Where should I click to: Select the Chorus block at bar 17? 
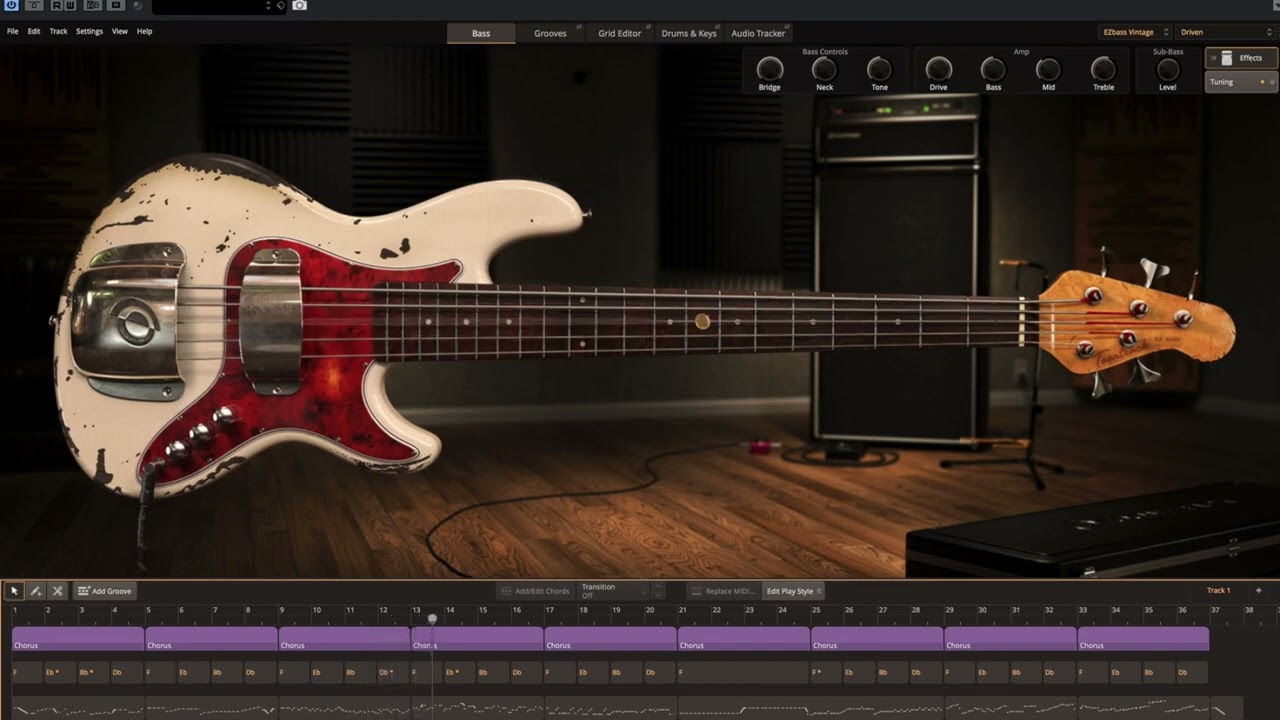[x=610, y=639]
